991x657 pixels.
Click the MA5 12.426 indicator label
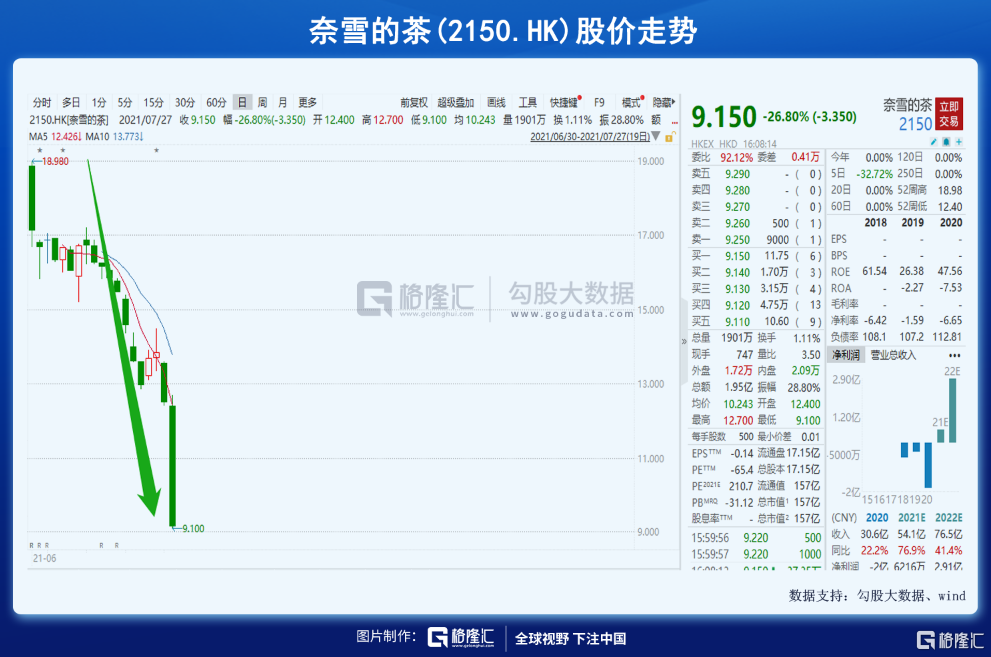55,136
